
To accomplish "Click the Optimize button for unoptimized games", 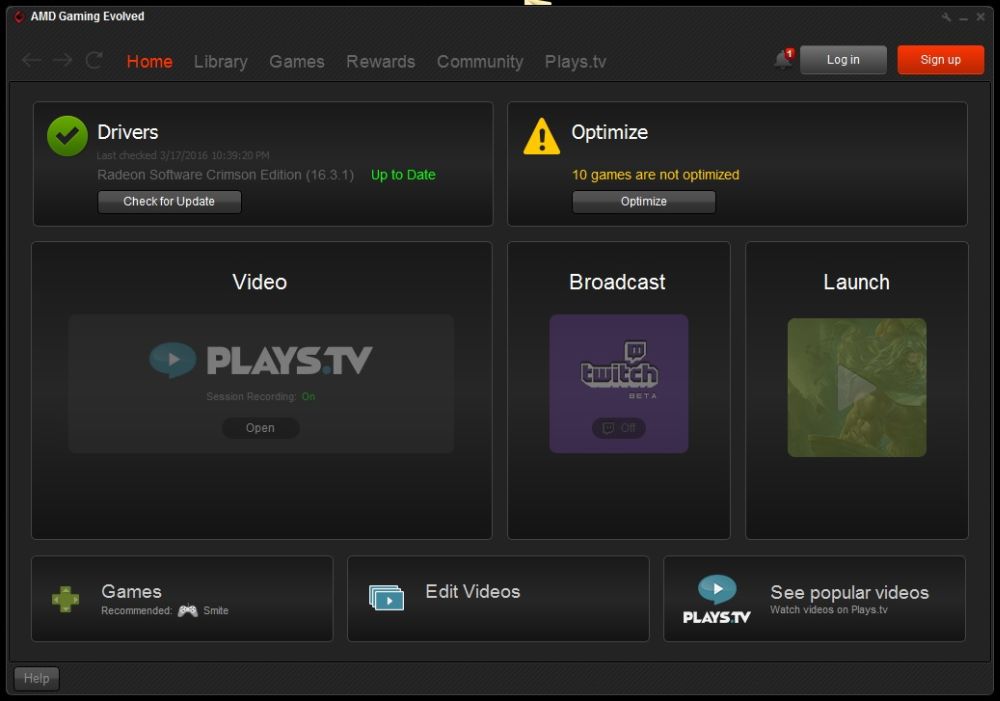I will click(x=643, y=201).
